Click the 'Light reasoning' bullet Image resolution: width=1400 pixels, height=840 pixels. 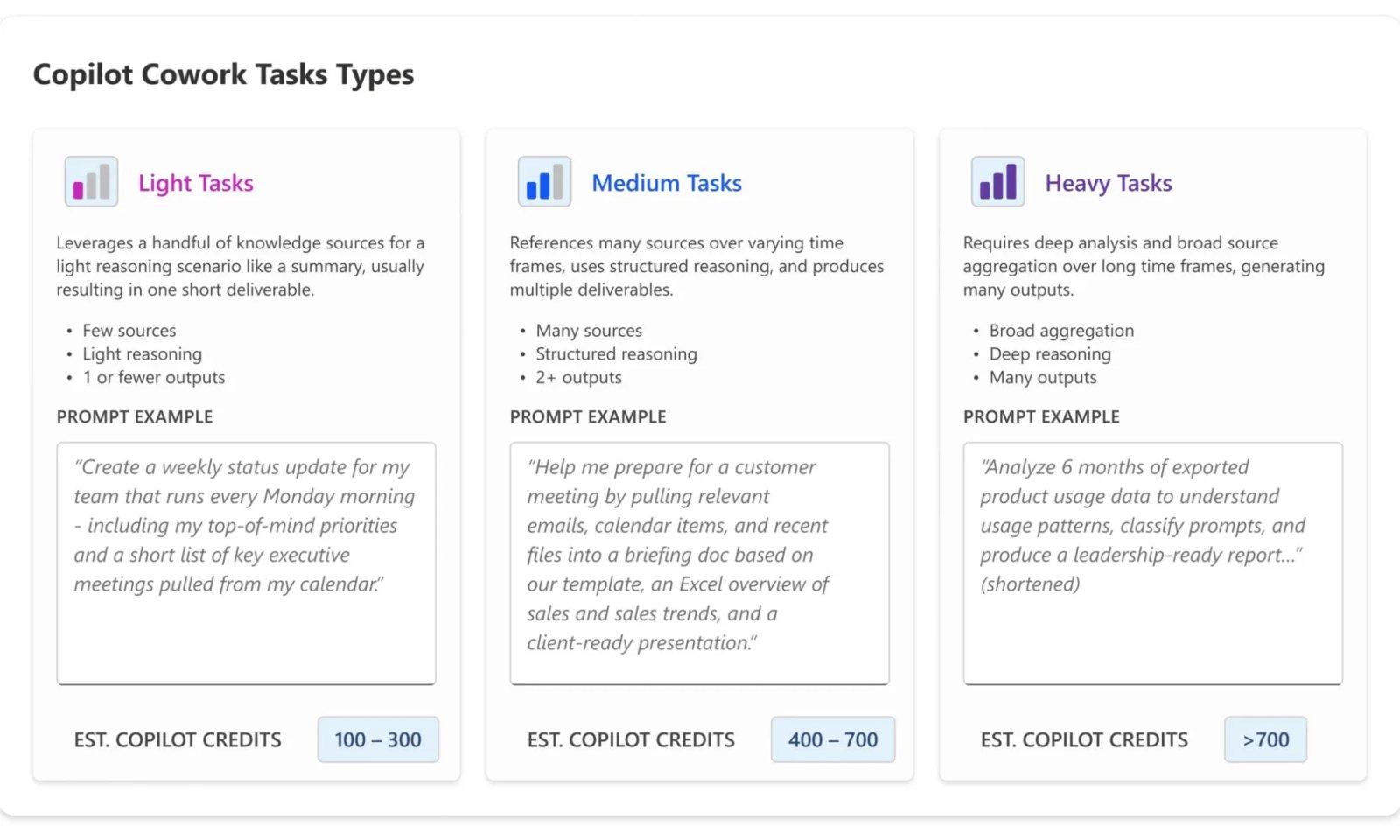click(143, 354)
